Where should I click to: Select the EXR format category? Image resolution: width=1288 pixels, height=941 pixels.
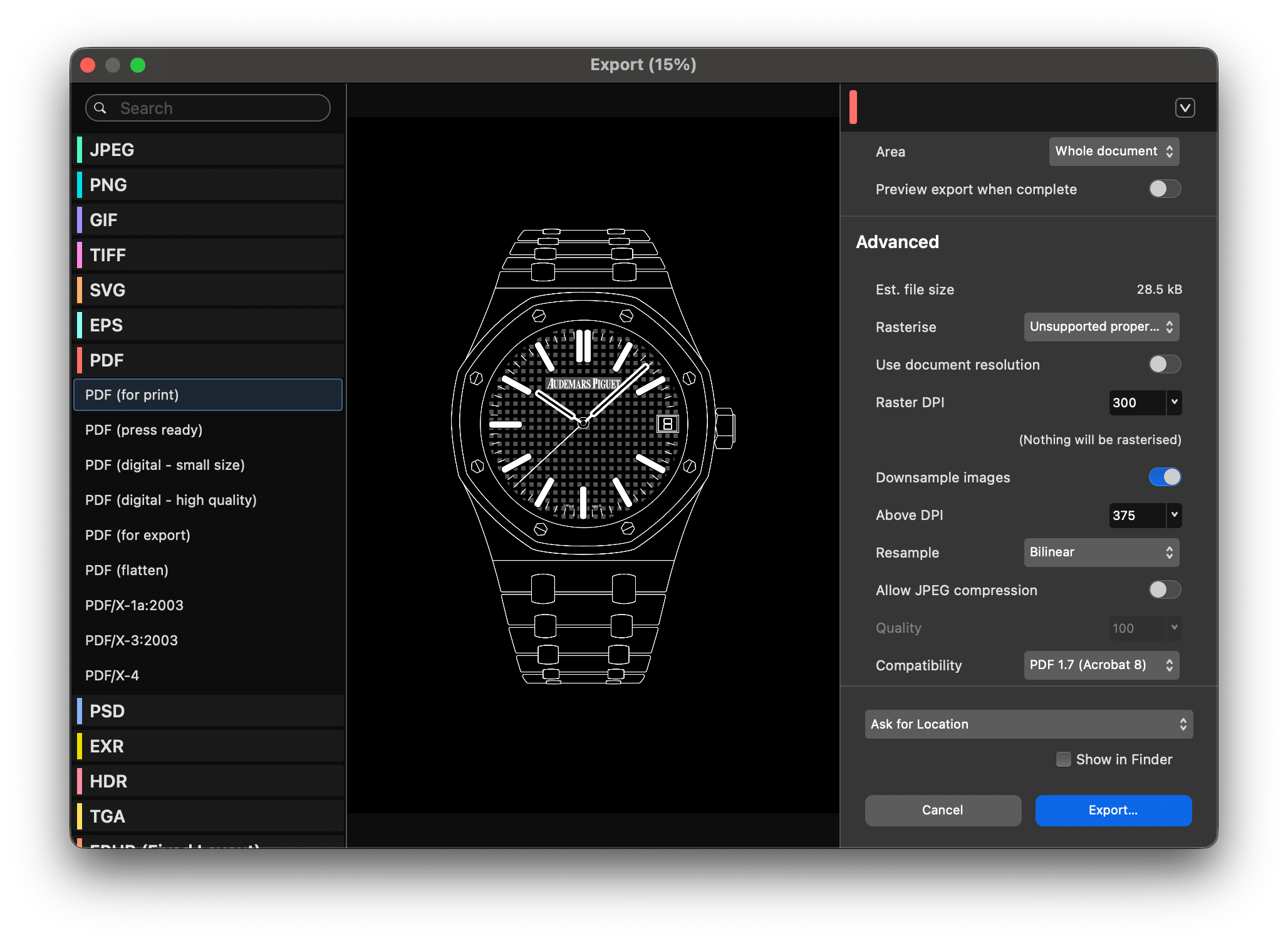209,746
